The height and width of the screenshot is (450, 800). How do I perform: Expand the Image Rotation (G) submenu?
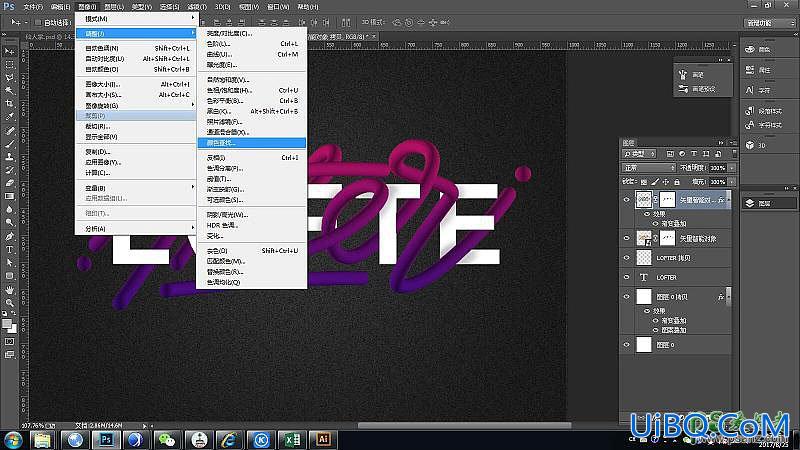(x=136, y=105)
